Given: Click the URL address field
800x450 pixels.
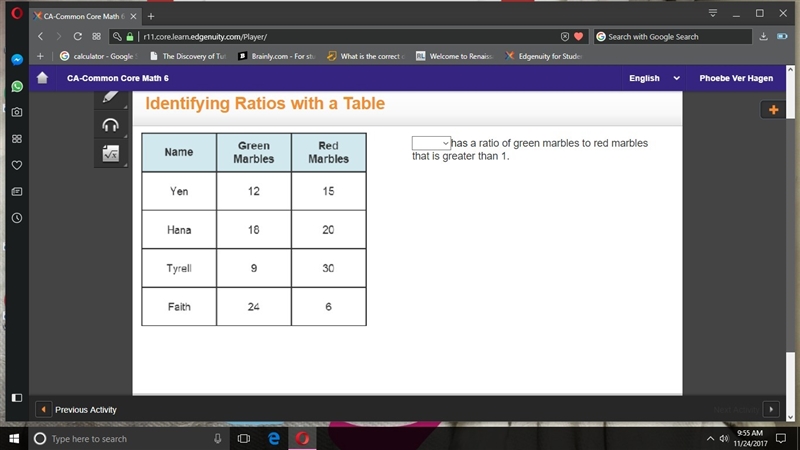Looking at the screenshot, I should tap(349, 37).
